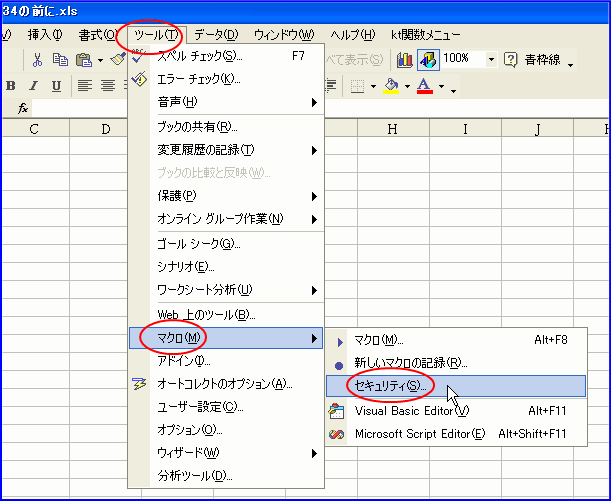This screenshot has height=501, width=611.
Task: Click the Copy icon in toolbar
Action: point(60,60)
